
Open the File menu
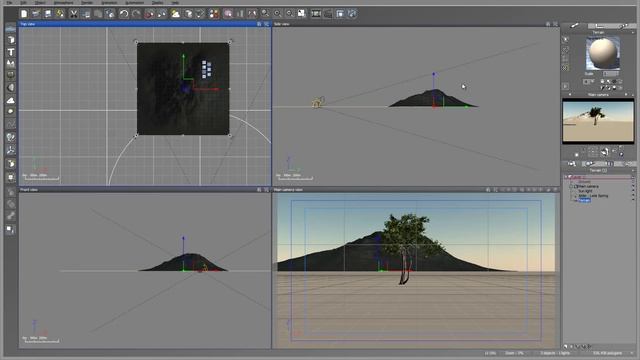click(x=9, y=2)
